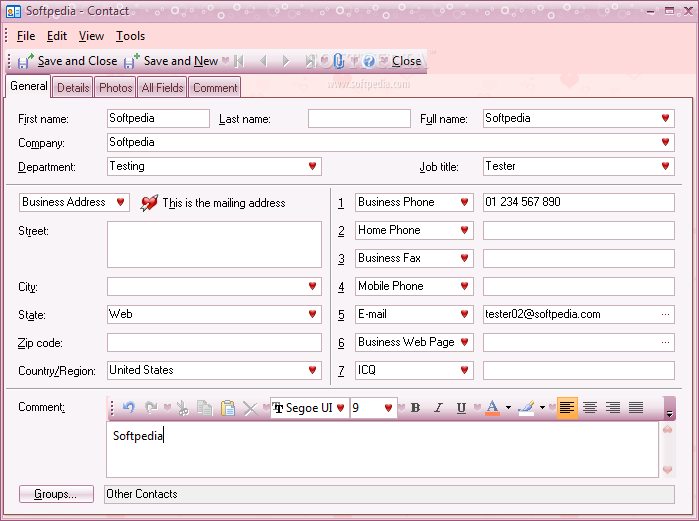Open the Country/Region dropdown
The height and width of the screenshot is (521, 699).
[312, 370]
